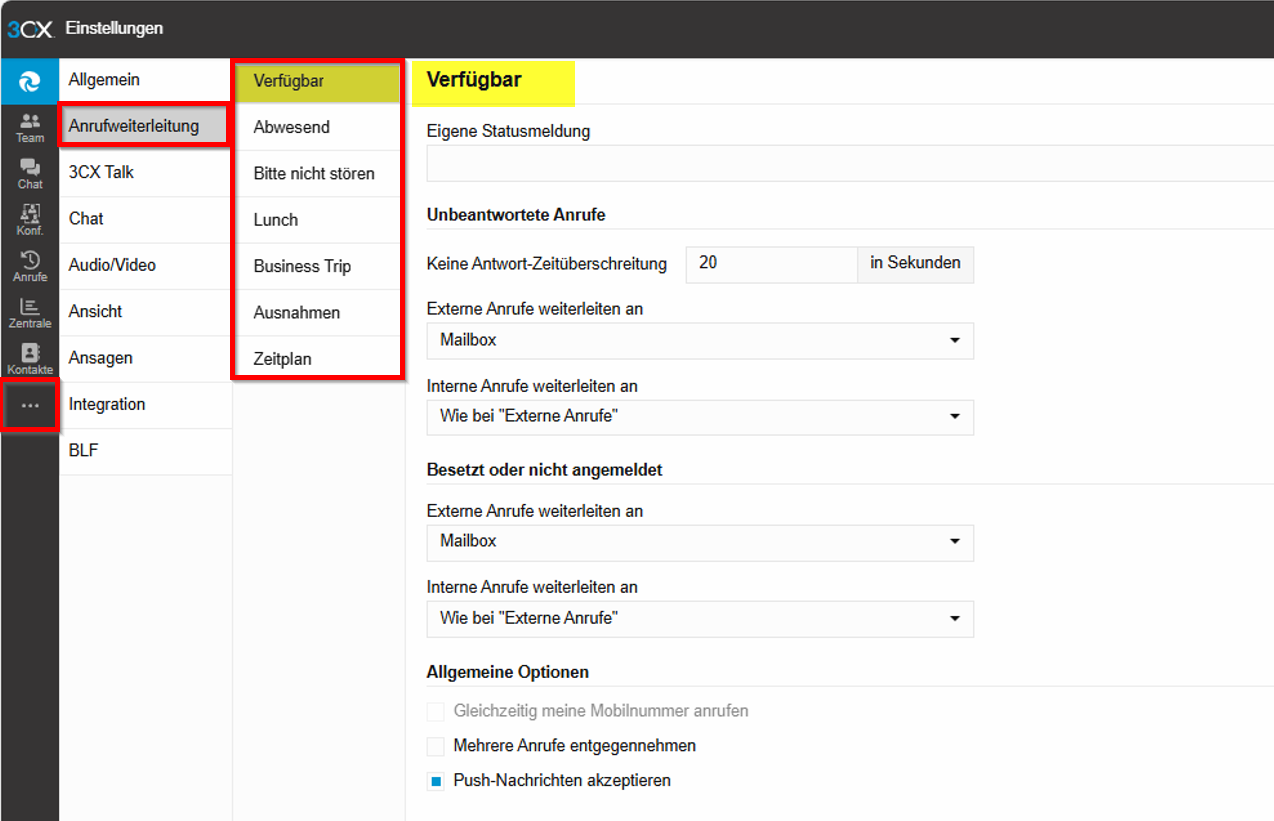
Task: Open the Zentrale panel icon
Action: point(30,312)
